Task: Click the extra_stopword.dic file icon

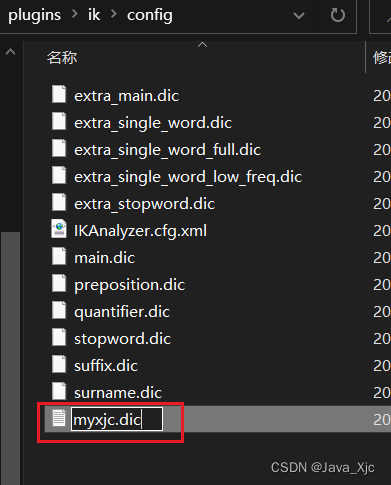Action: tap(59, 202)
